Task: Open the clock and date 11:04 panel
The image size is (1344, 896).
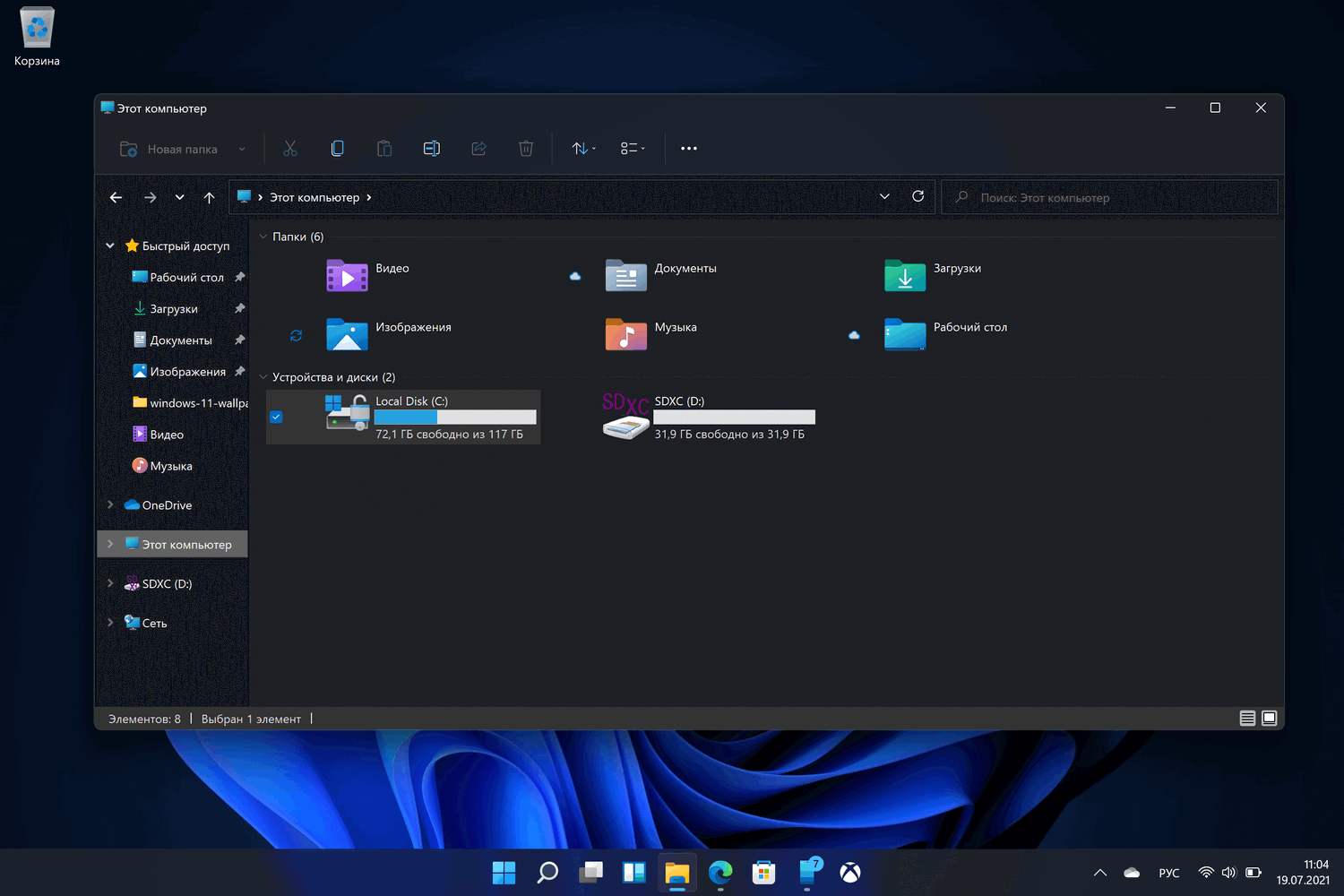Action: pos(1303,873)
